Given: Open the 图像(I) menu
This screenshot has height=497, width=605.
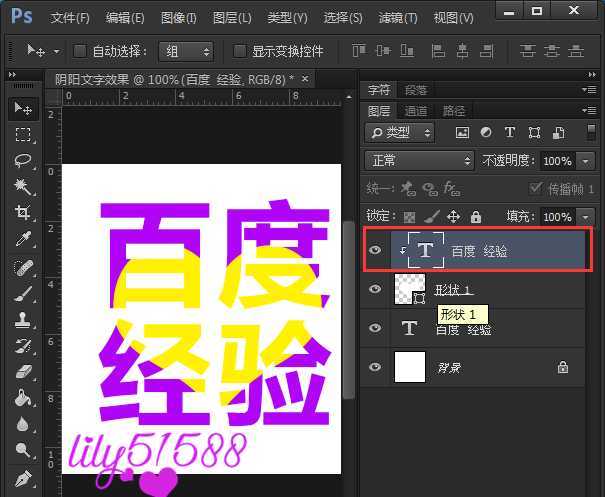Looking at the screenshot, I should [178, 18].
